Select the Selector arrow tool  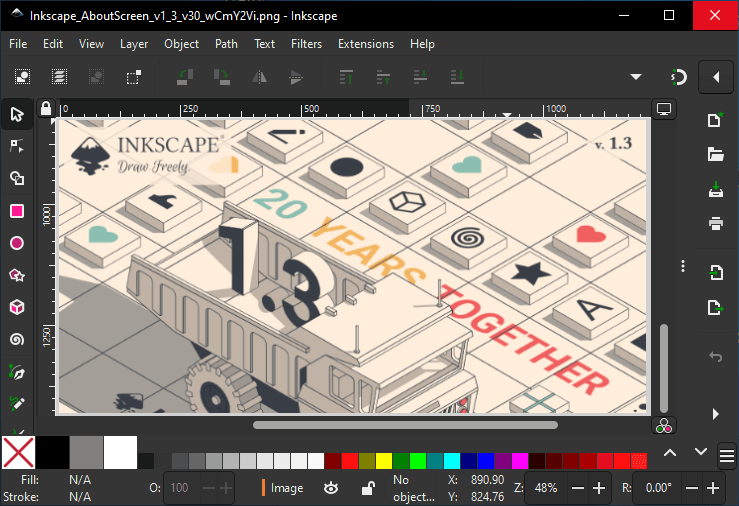[16, 114]
